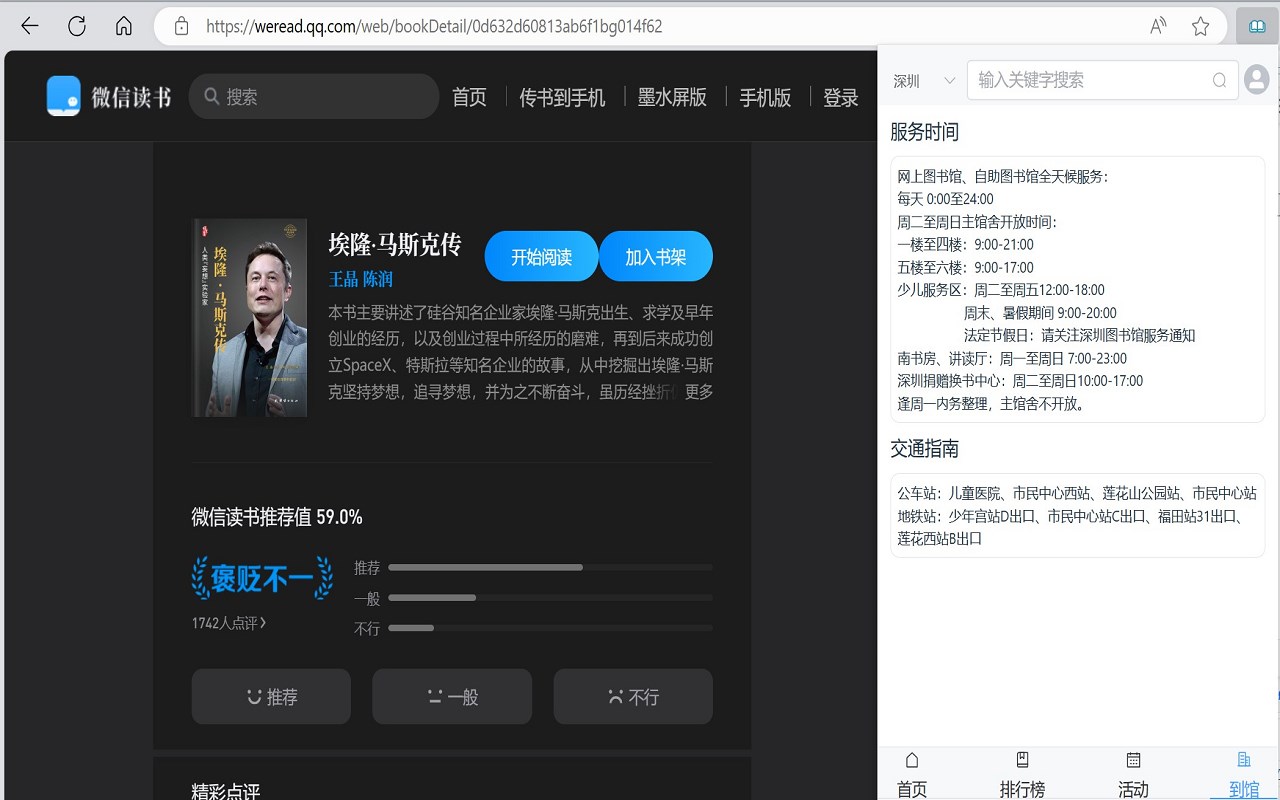Open the read aloud icon in the address bar

point(1158,26)
